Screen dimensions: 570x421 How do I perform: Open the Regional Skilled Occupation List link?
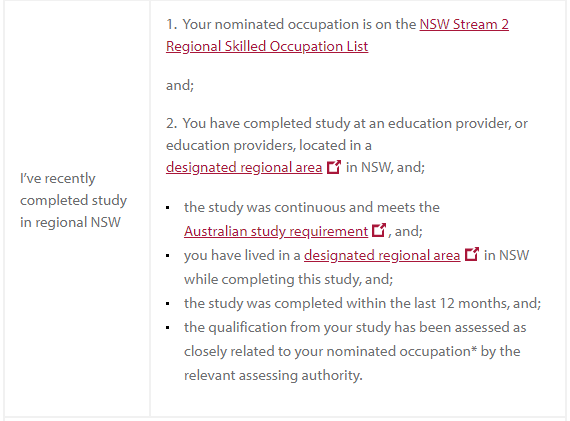267,47
